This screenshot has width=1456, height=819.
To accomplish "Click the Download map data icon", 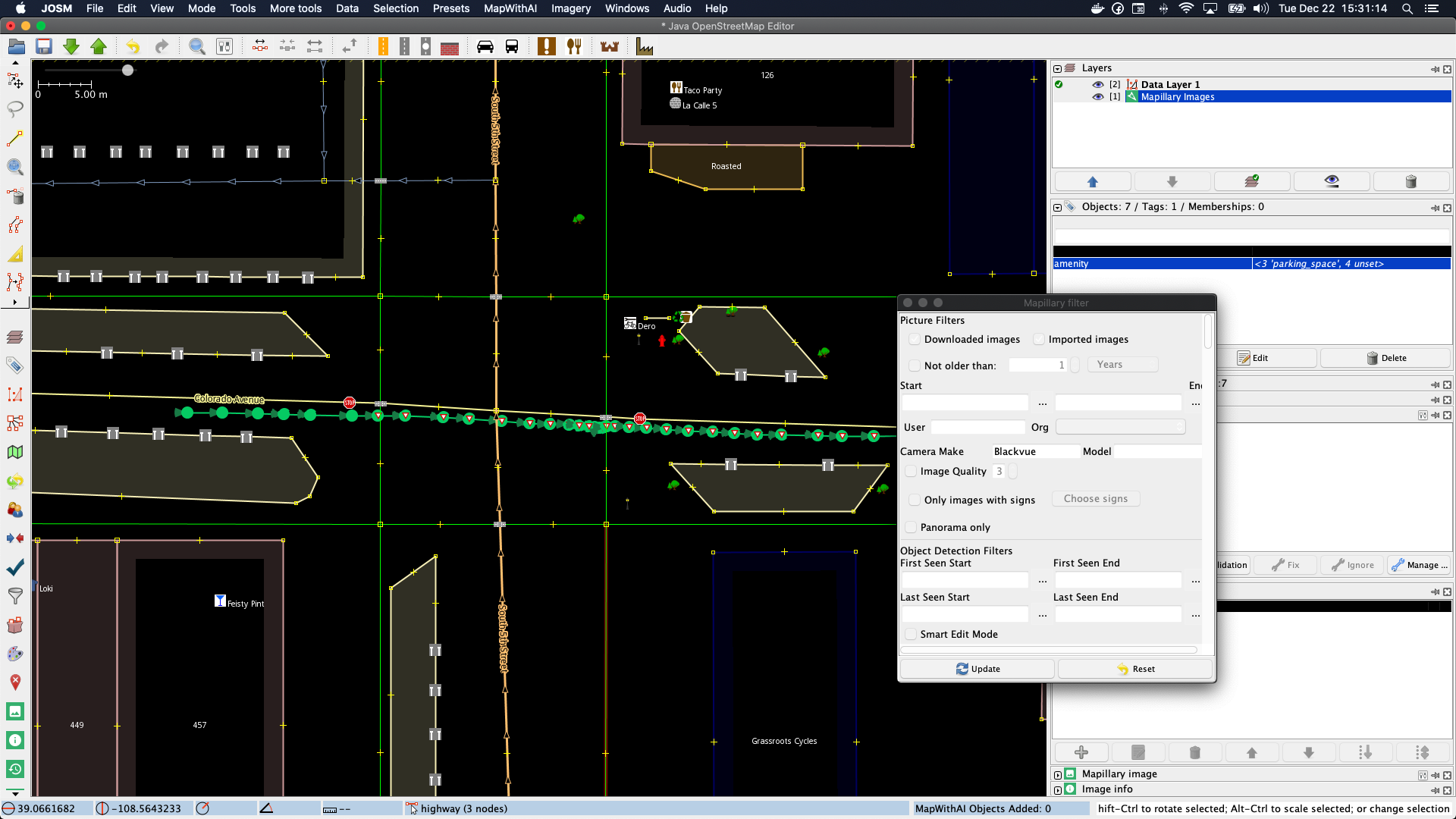I will tap(71, 47).
